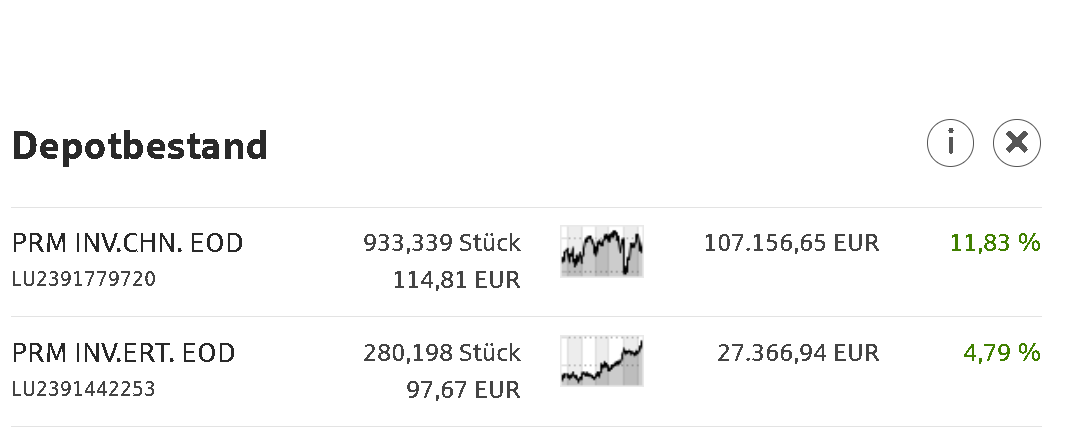The width and height of the screenshot is (1087, 438).
Task: Select the PRM INV.CHN. EOD holding name
Action: pos(127,243)
